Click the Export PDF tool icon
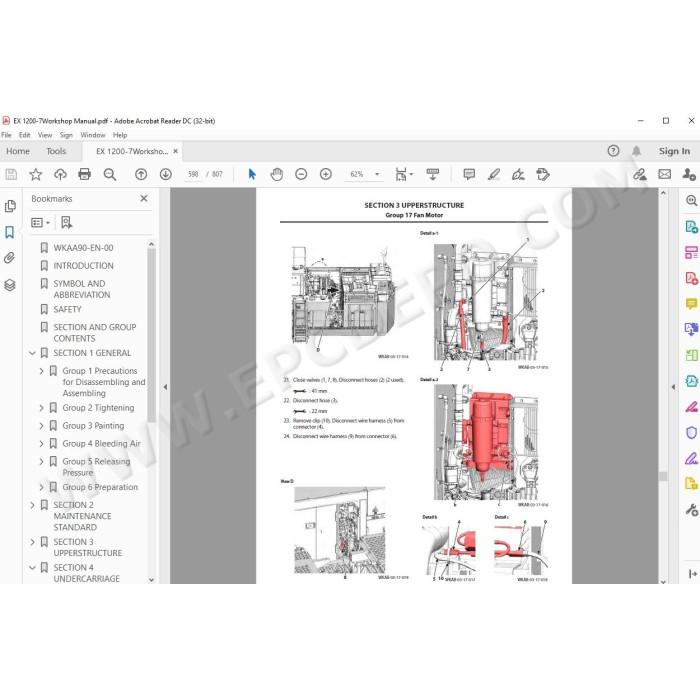 691,227
